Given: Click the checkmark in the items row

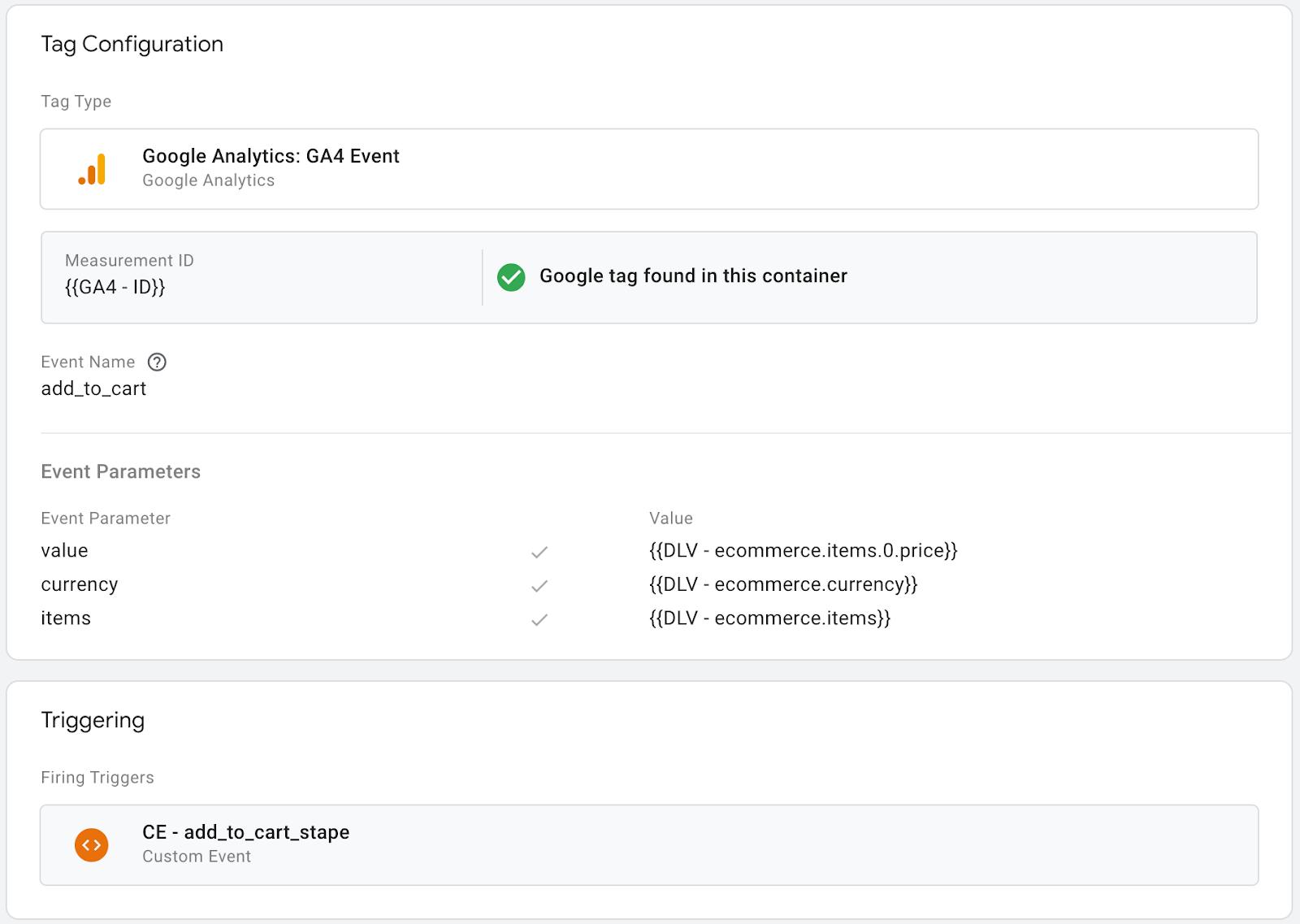Looking at the screenshot, I should (539, 620).
